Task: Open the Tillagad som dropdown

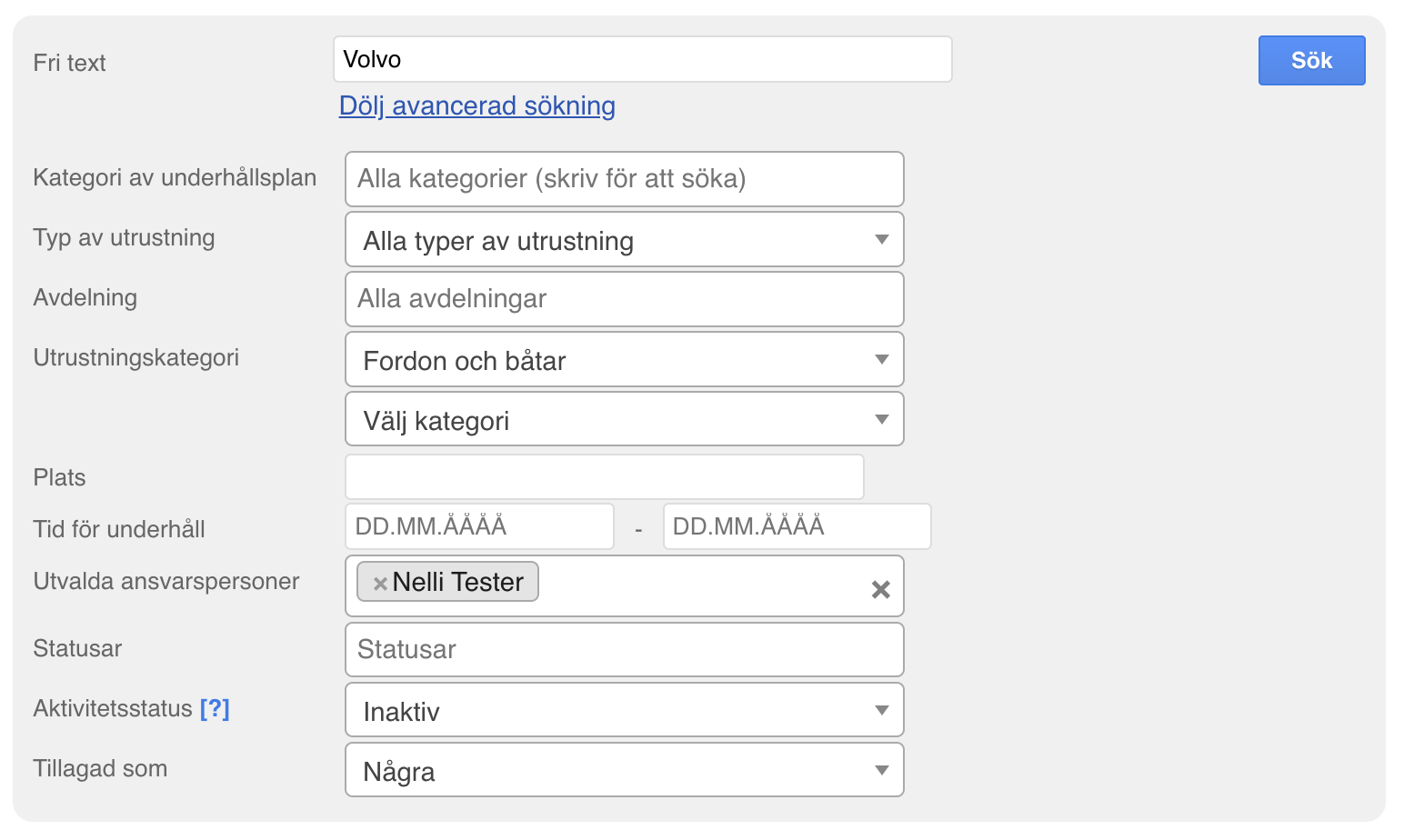Action: coord(624,771)
